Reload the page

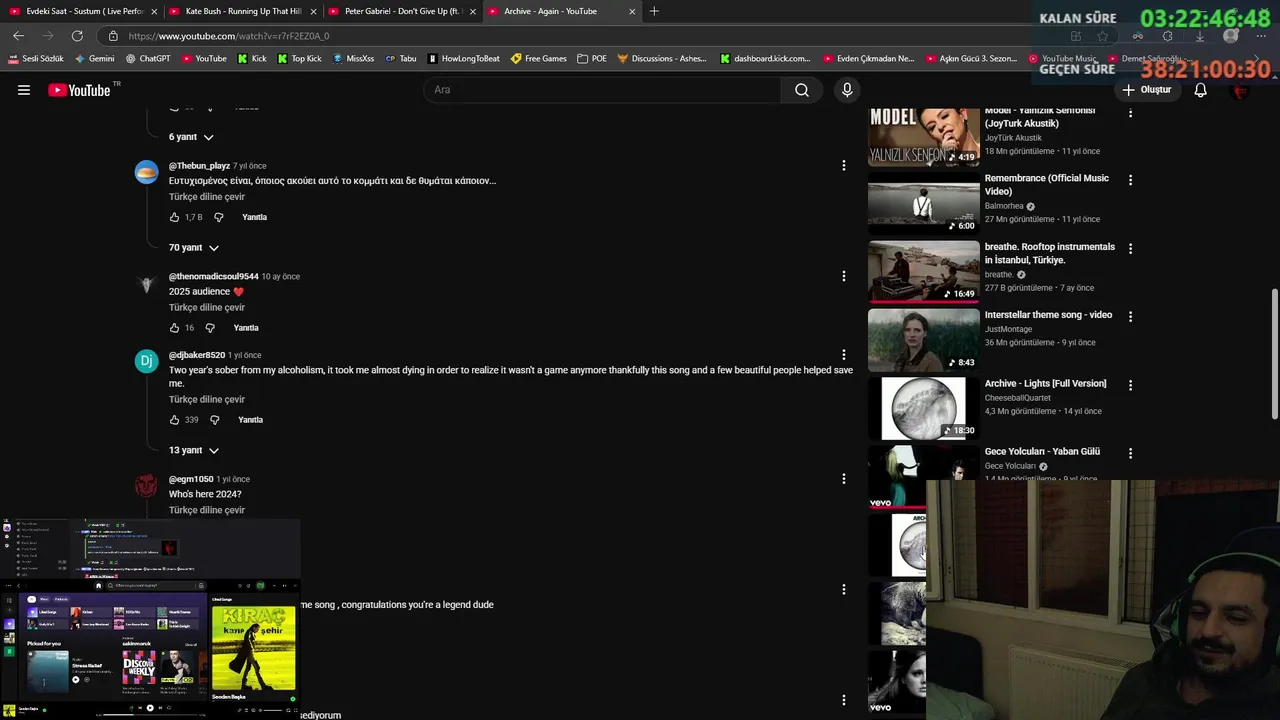[x=77, y=36]
